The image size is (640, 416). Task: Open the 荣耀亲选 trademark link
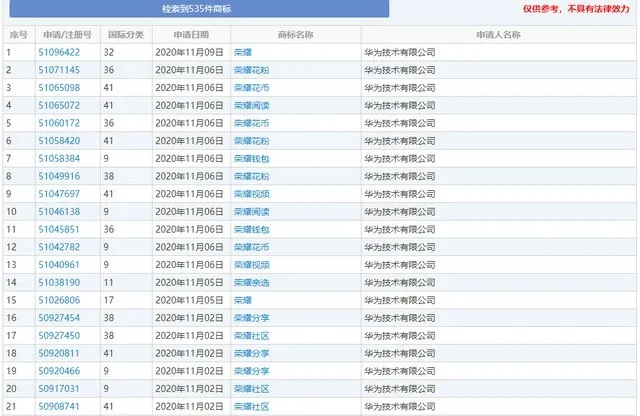pyautogui.click(x=251, y=282)
